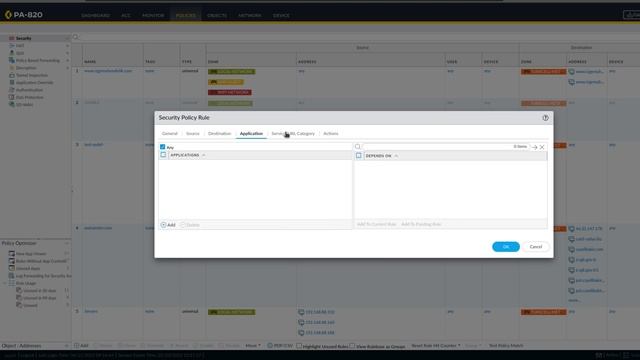Image resolution: width=640 pixels, height=360 pixels.
Task: Click Test Policy Match in bottom toolbar
Action: click(x=506, y=346)
